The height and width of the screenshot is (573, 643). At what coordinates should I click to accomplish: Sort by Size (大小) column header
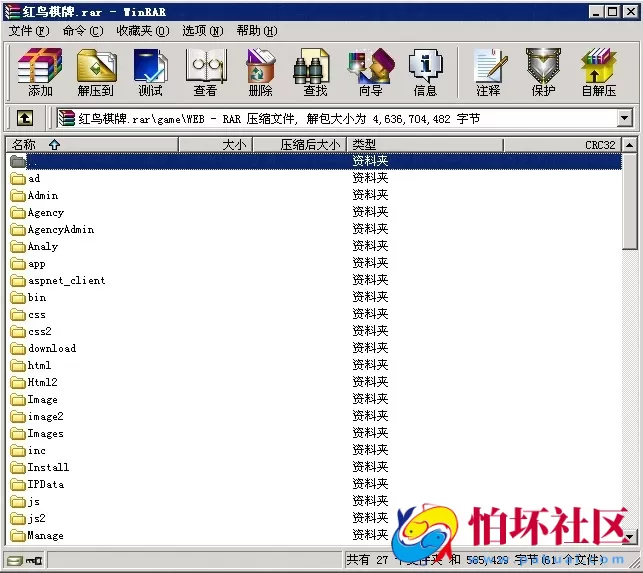coord(215,145)
